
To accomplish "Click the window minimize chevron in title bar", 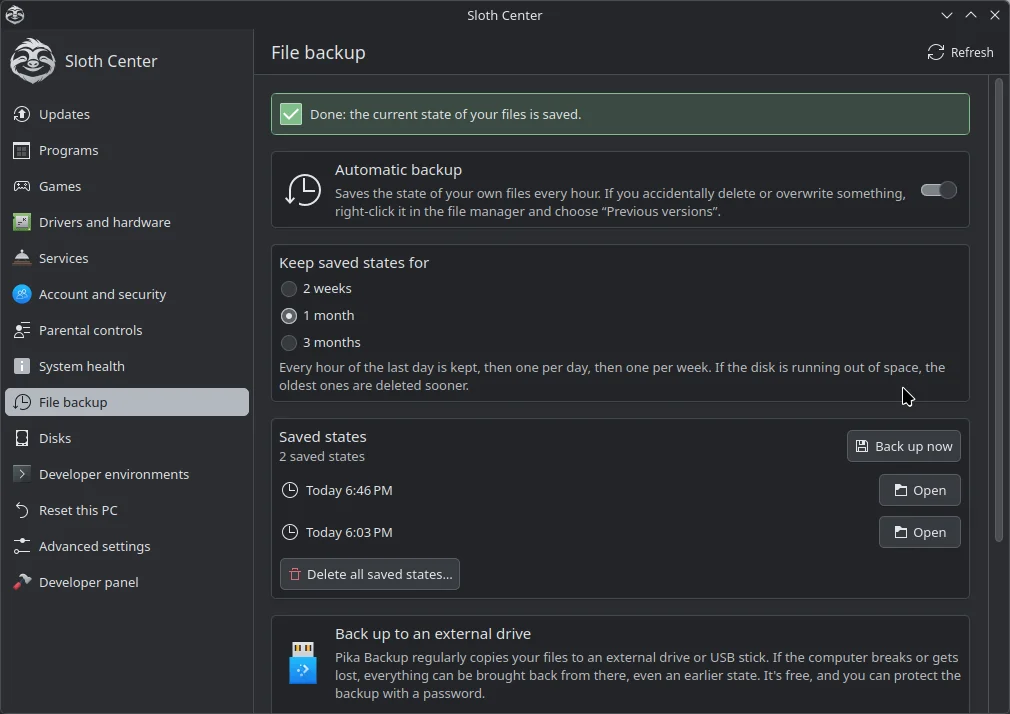I will 947,15.
